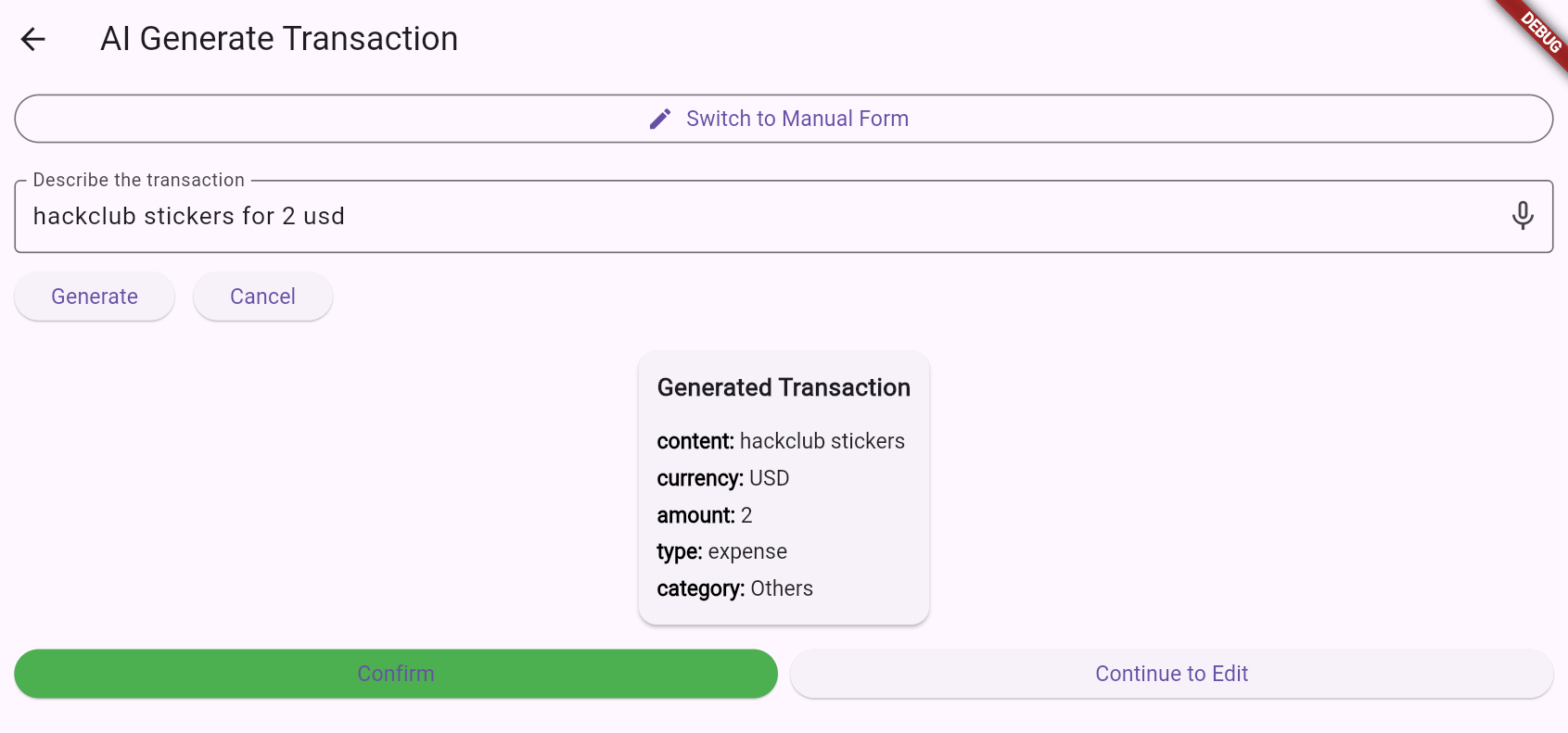The image size is (1568, 733).
Task: Click the amount value '2' in card
Action: 746,515
